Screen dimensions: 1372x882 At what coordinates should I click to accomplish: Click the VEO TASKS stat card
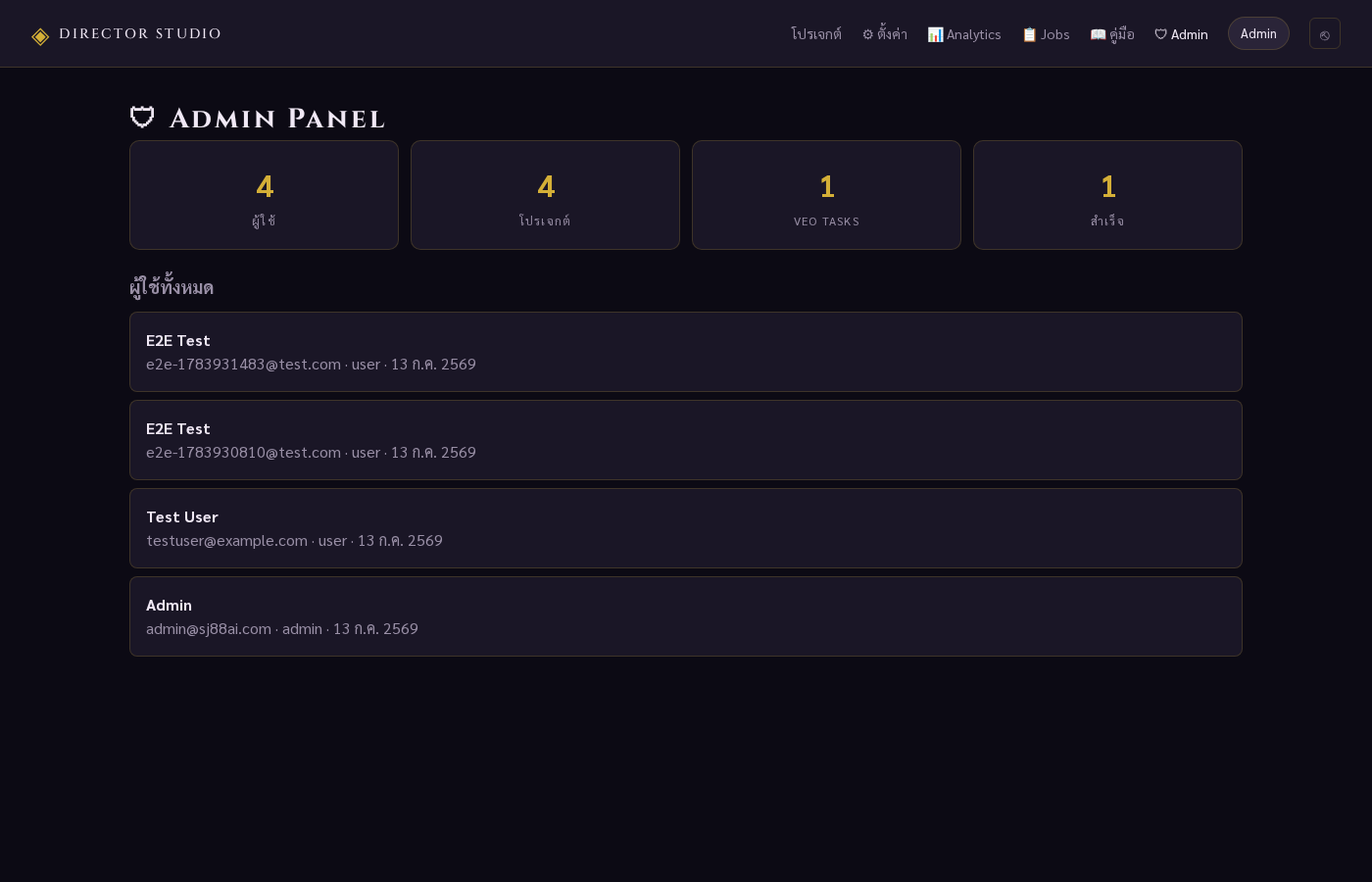point(826,195)
